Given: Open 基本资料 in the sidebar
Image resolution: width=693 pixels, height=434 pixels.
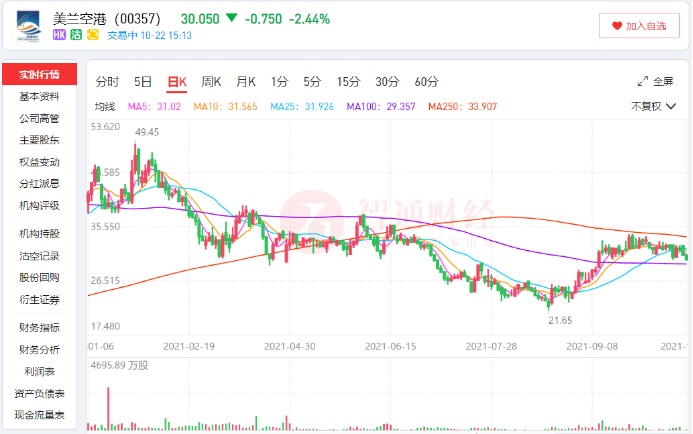Looking at the screenshot, I should [39, 97].
